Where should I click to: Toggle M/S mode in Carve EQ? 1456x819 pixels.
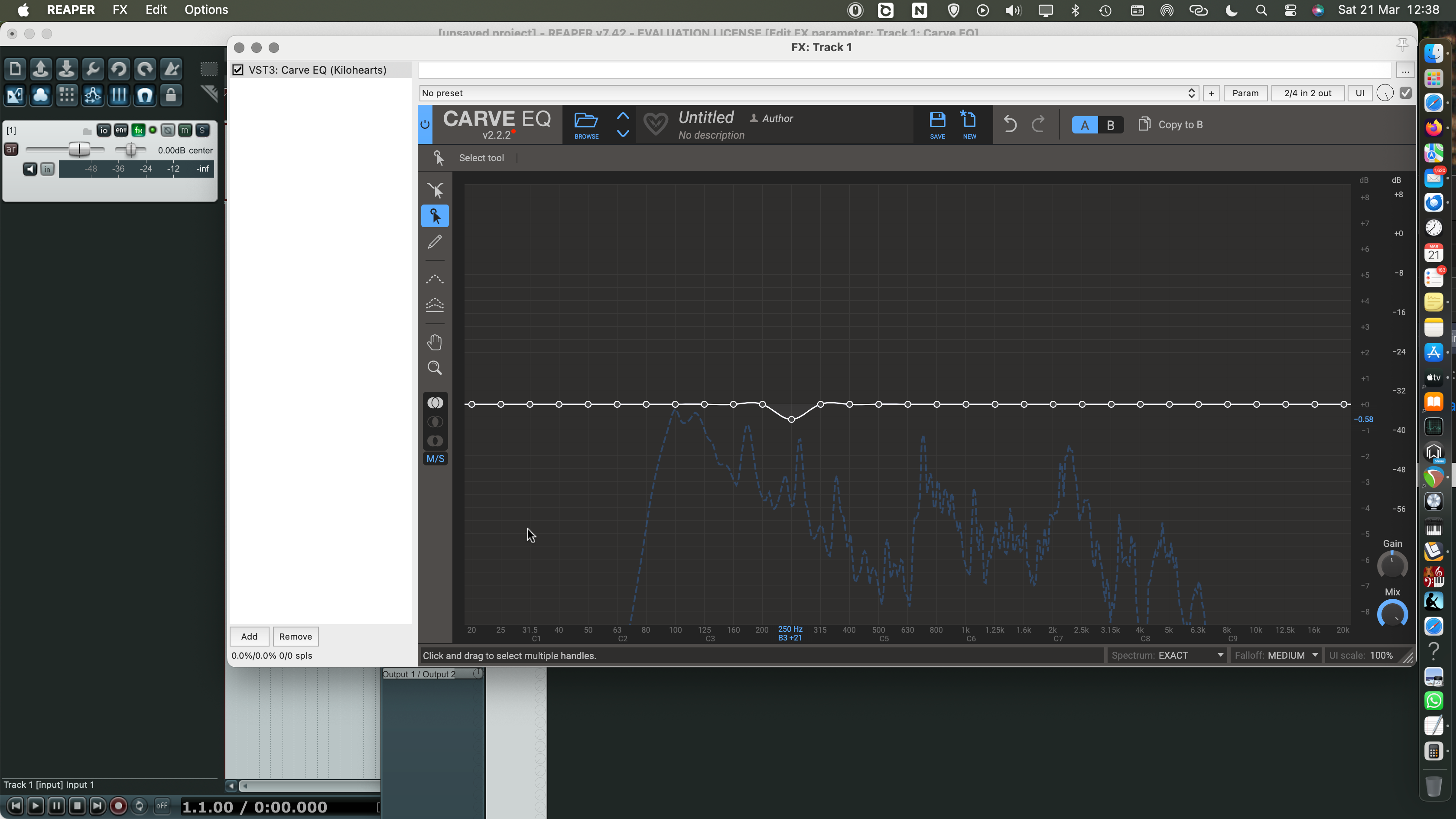435,458
